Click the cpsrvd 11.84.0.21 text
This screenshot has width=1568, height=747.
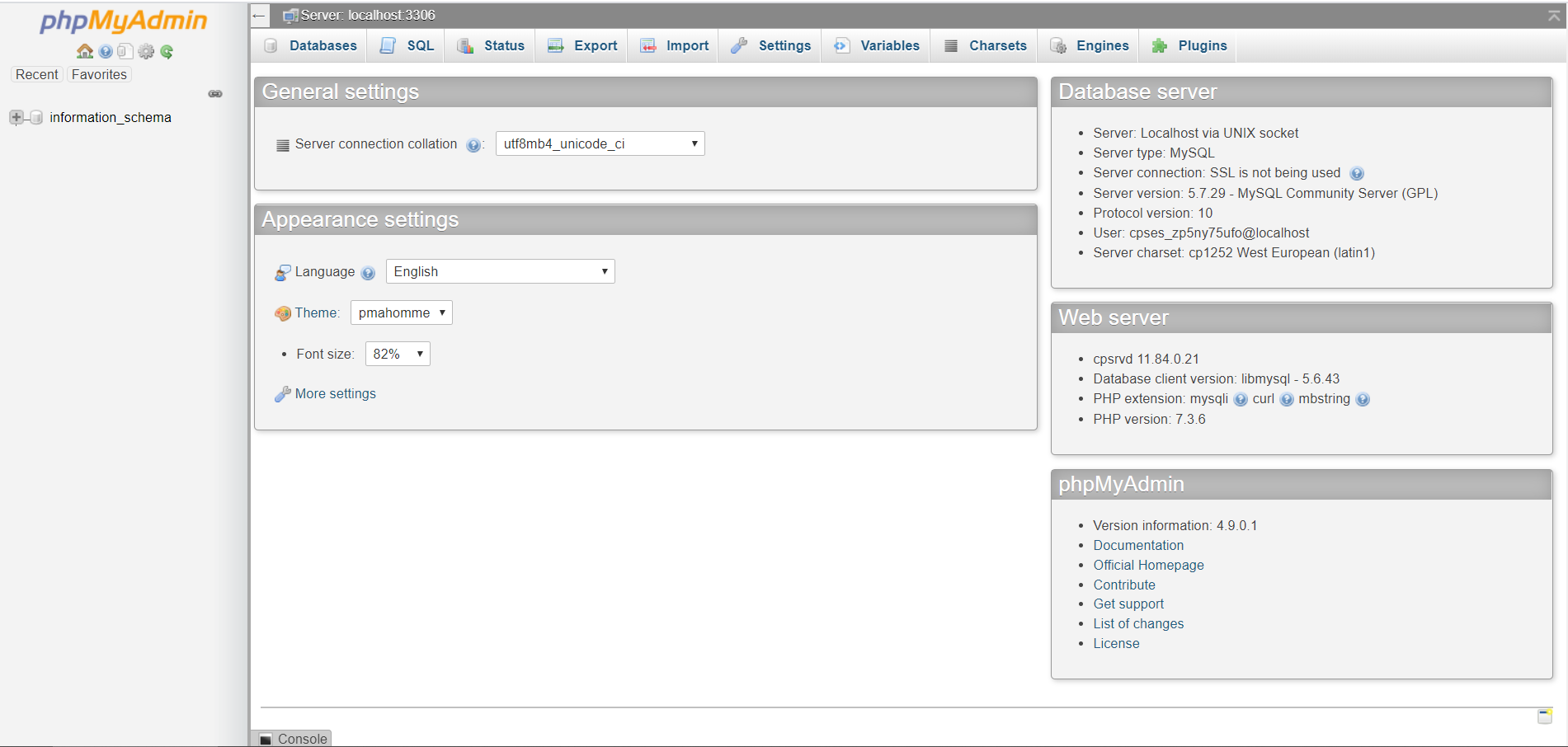pos(1146,359)
